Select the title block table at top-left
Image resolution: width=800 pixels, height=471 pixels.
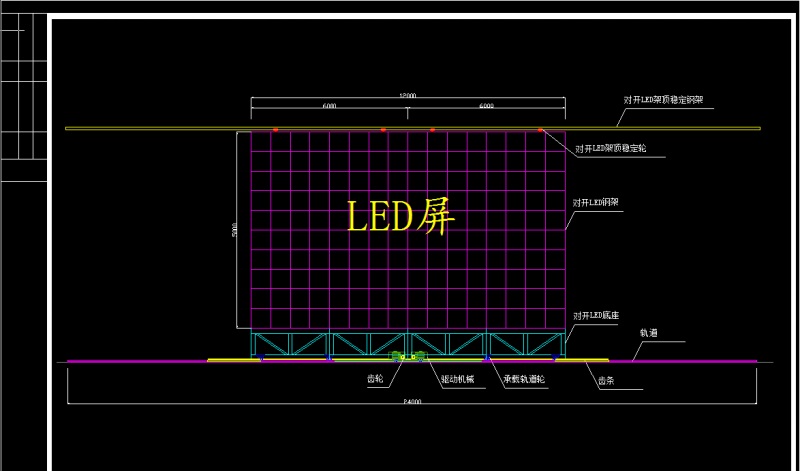click(x=24, y=100)
